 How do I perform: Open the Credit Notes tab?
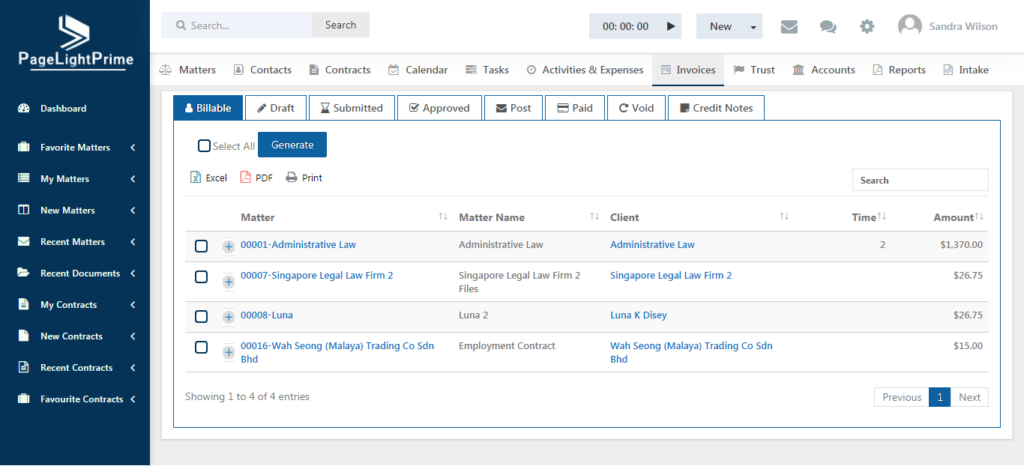[716, 108]
